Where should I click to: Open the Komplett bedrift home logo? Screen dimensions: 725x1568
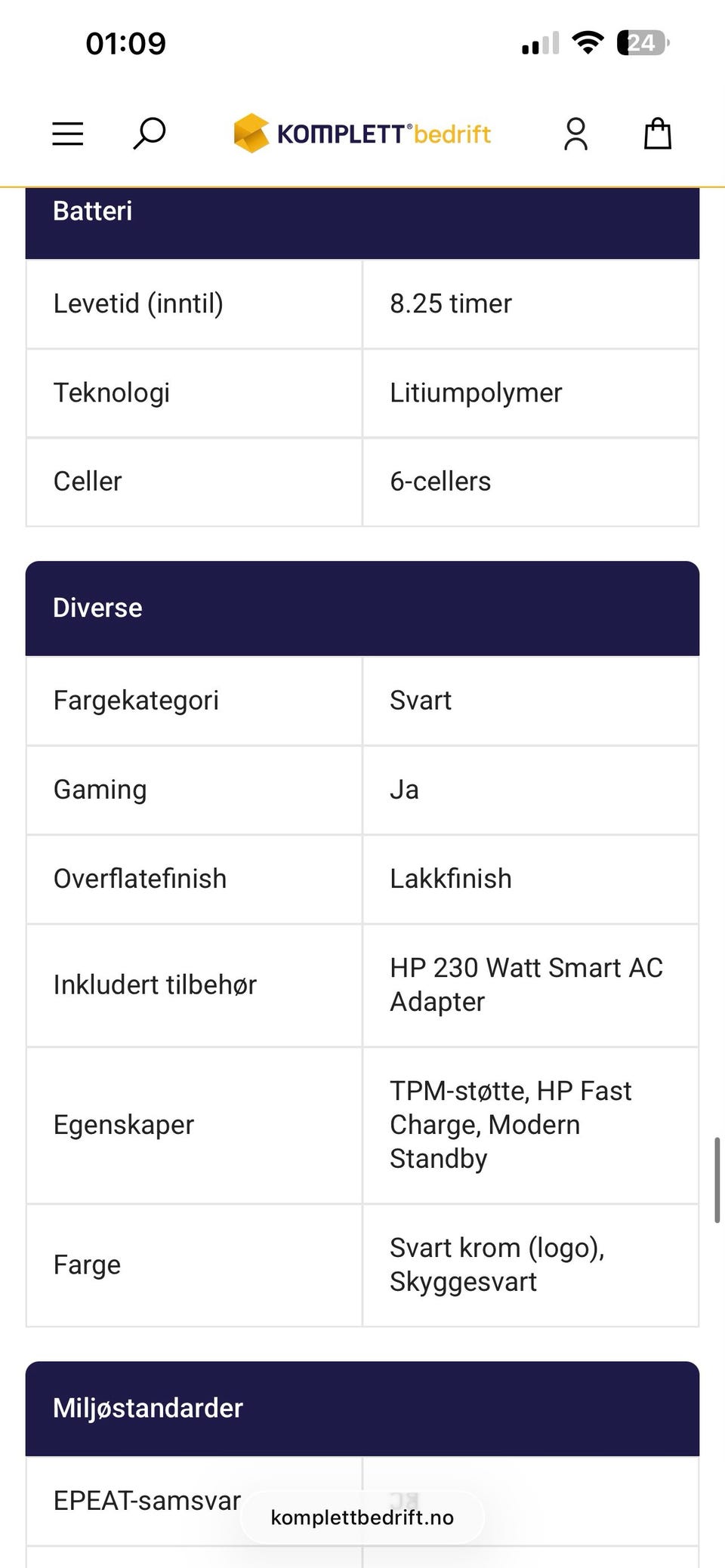tap(362, 134)
